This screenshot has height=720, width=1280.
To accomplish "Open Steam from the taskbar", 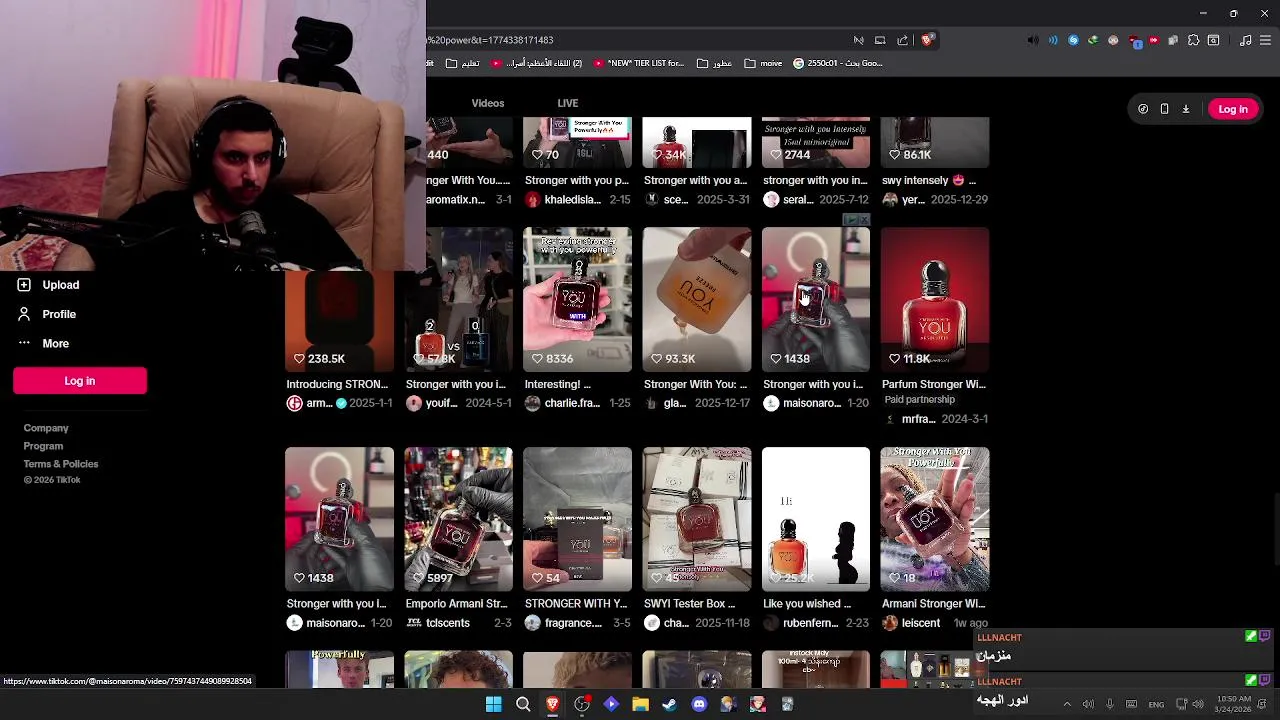I will point(669,705).
